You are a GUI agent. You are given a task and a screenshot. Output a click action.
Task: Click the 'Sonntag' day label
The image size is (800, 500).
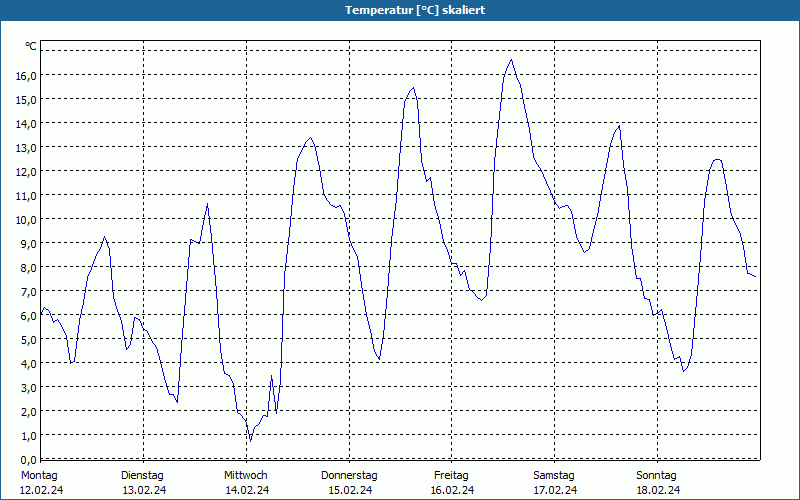click(x=656, y=476)
